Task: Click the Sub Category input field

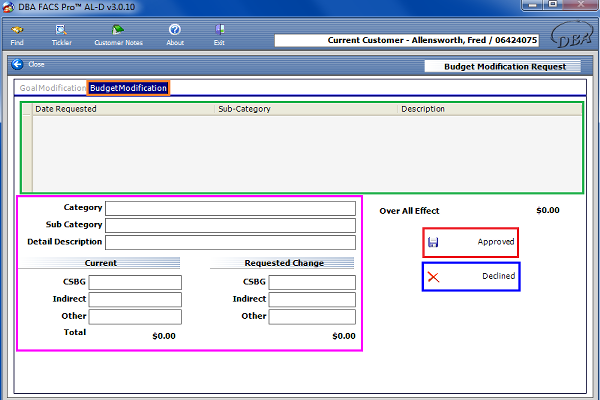Action: (x=230, y=225)
